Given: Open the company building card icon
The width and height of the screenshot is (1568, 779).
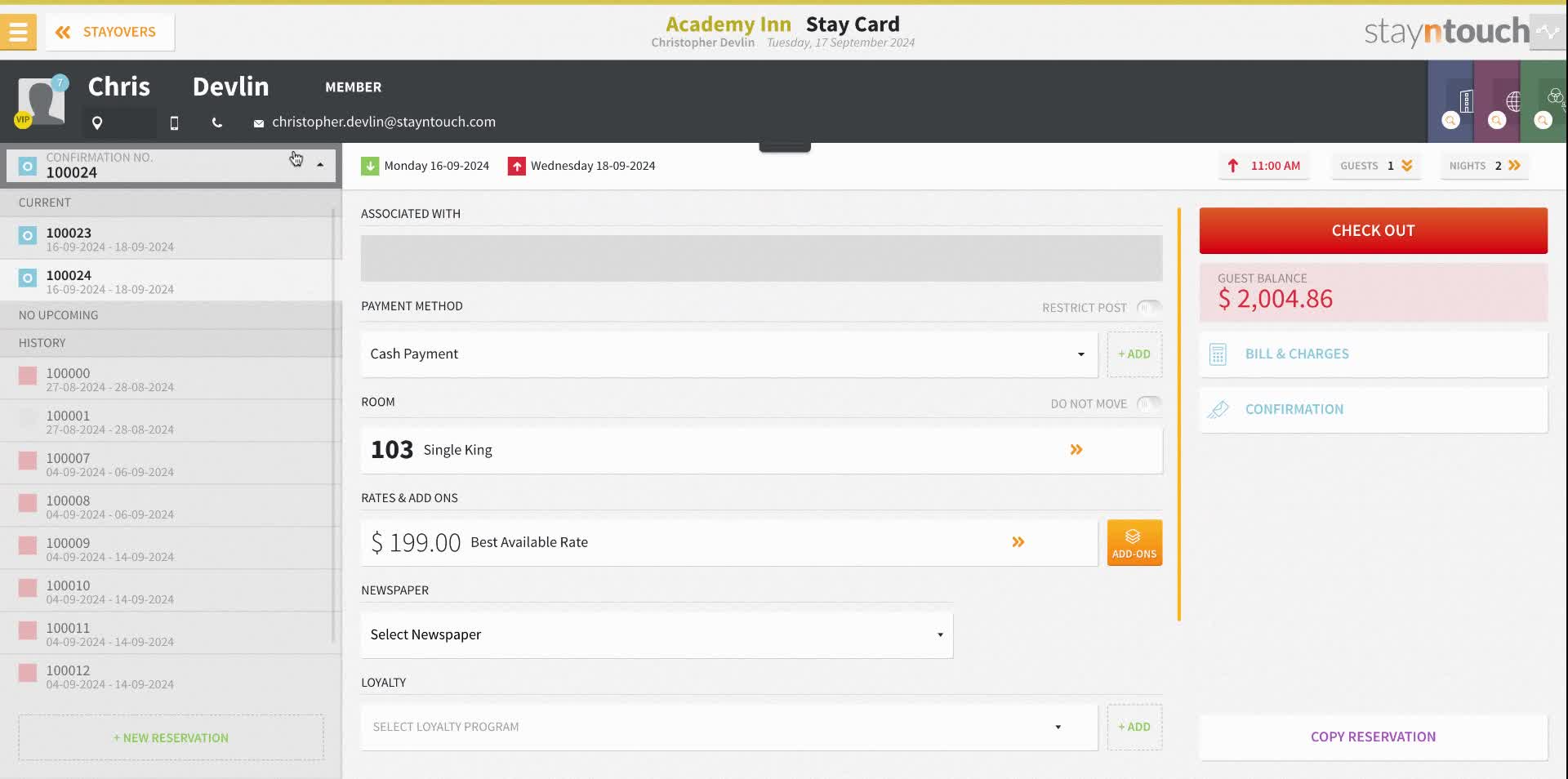Looking at the screenshot, I should (x=1467, y=101).
